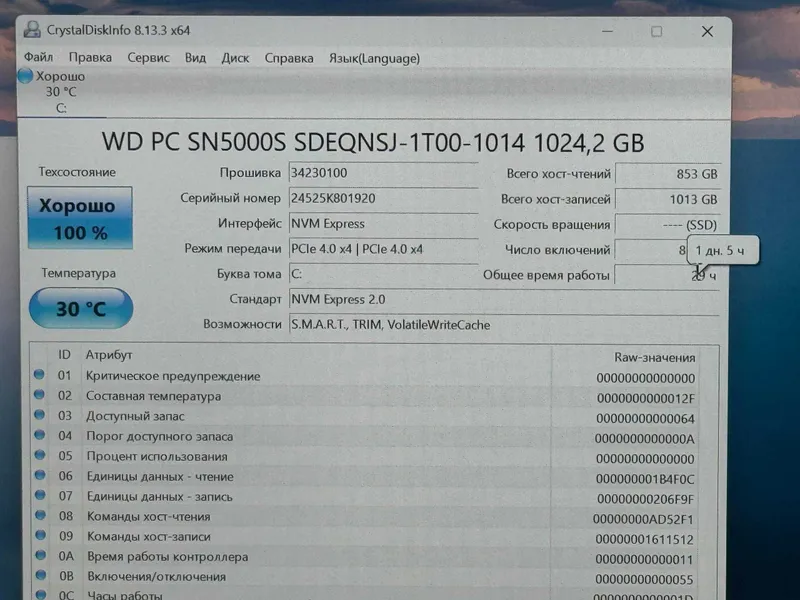Click the Прошивка field 34230100
Image resolution: width=800 pixels, height=600 pixels.
(x=384, y=173)
